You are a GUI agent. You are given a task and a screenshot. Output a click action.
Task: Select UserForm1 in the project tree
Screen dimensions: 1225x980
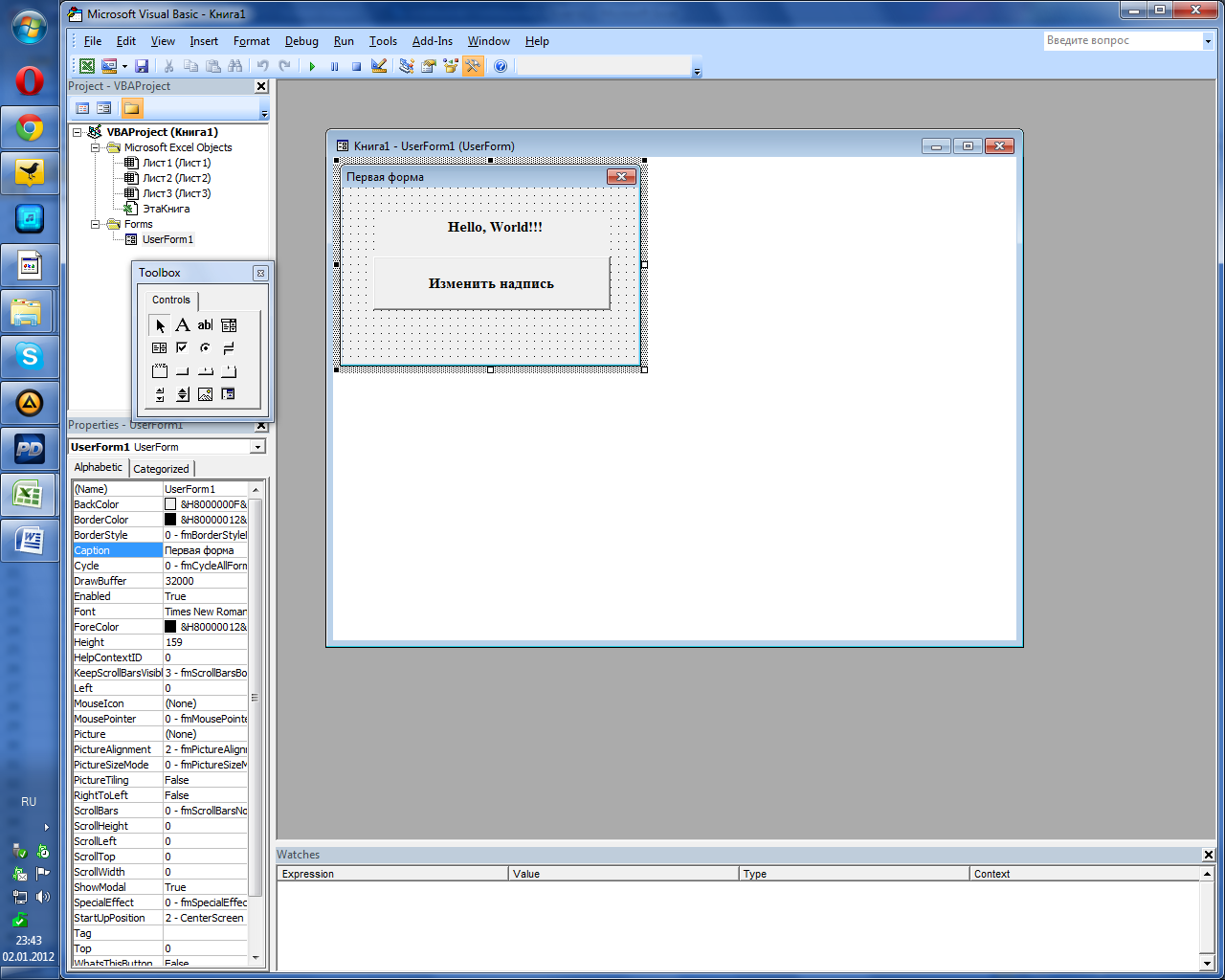(167, 239)
